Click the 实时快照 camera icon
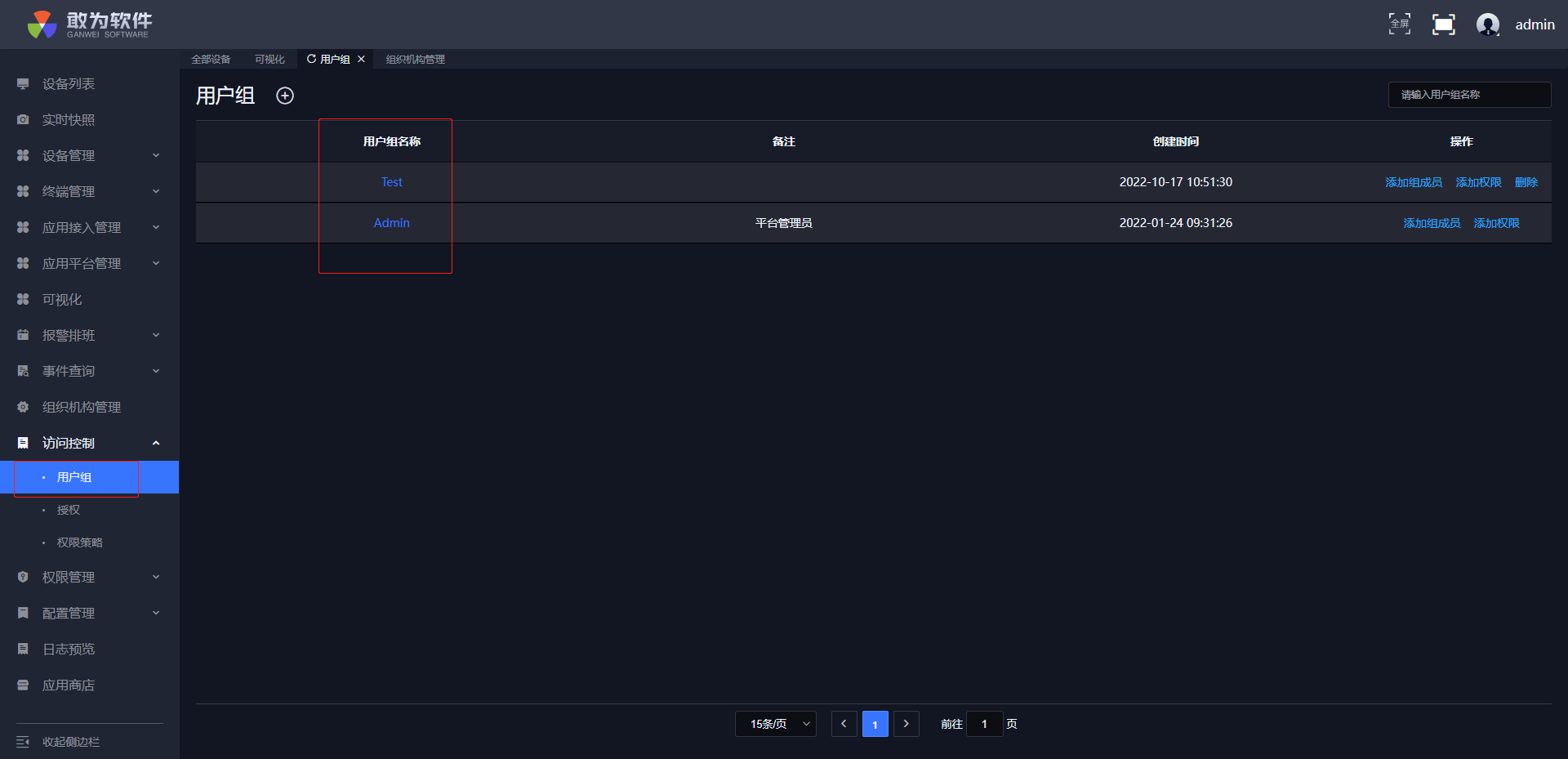This screenshot has width=1568, height=759. pos(23,120)
